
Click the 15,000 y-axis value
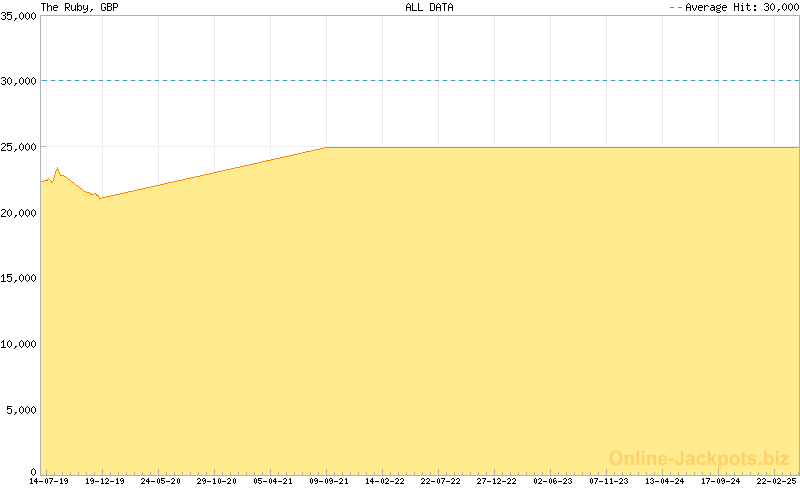19,278
